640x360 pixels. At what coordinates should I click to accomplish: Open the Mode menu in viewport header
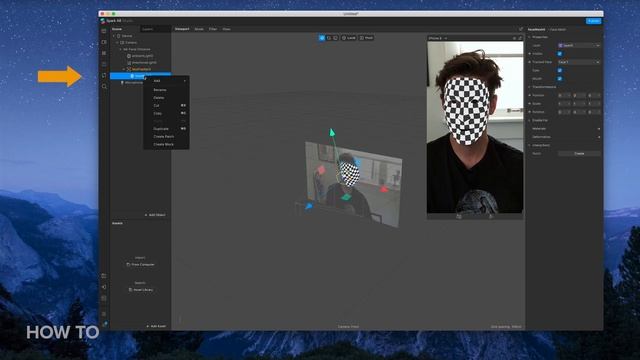[199, 29]
